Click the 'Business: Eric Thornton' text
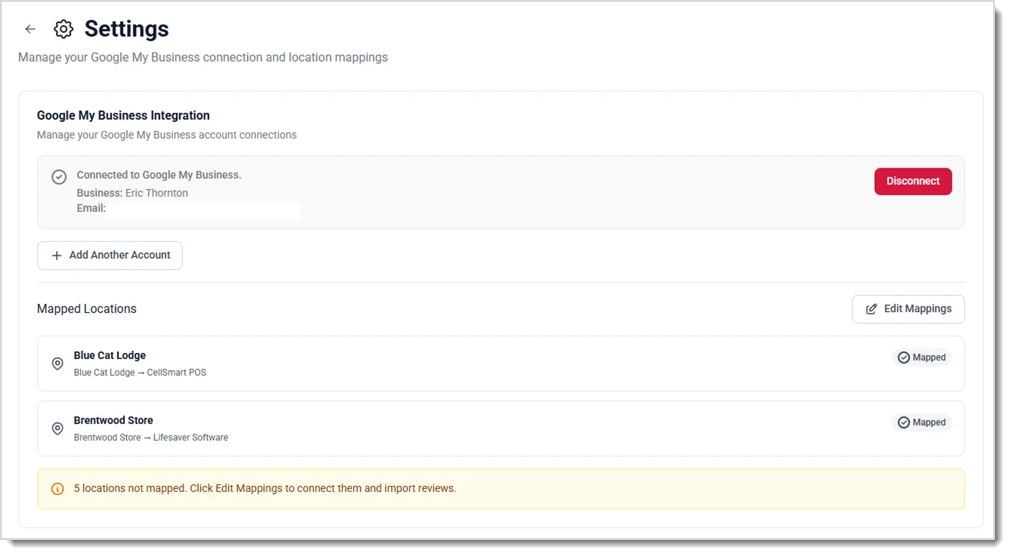 132,193
